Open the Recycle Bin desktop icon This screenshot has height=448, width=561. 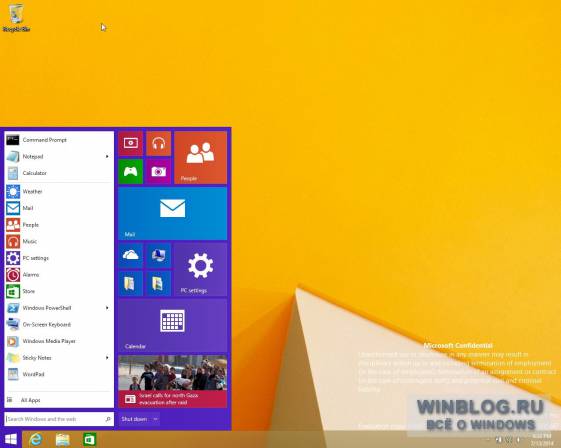16,18
